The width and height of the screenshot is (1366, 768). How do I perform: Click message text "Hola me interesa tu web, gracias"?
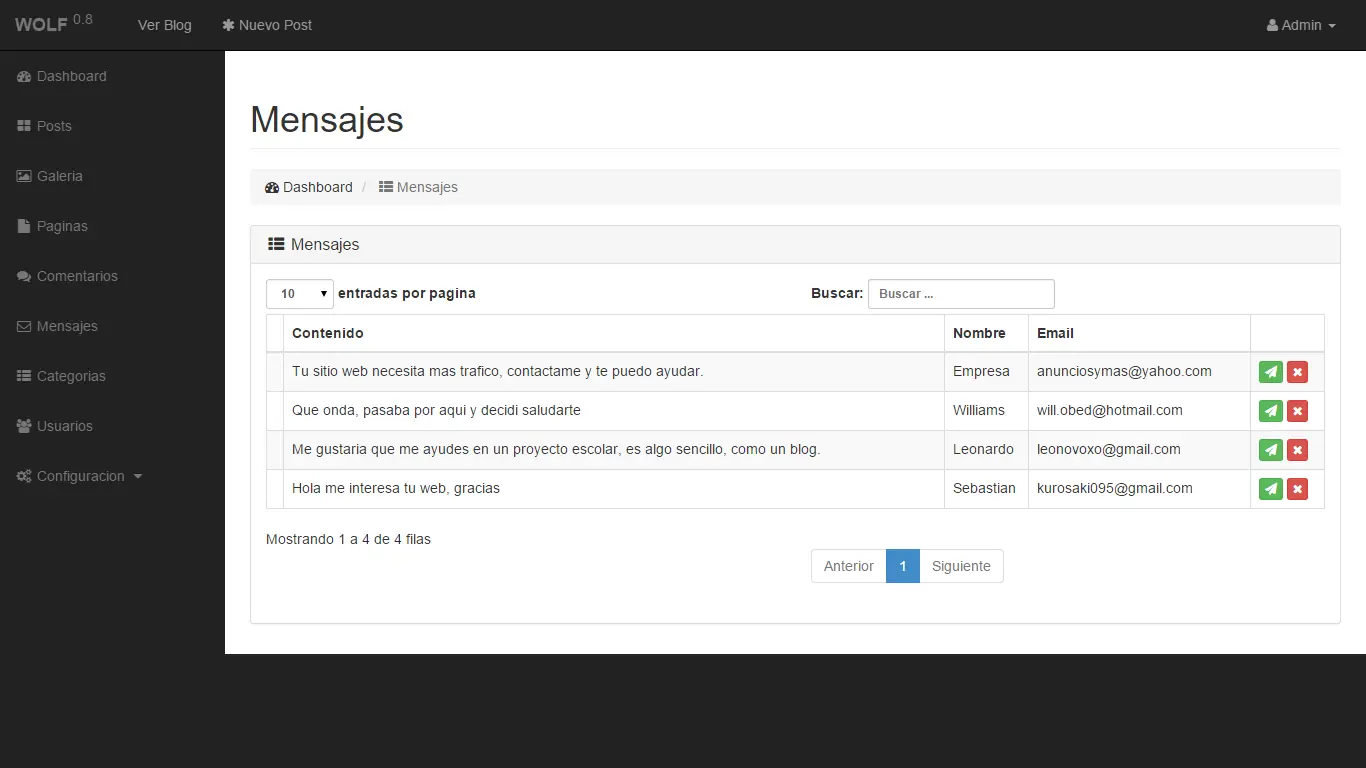tap(396, 488)
